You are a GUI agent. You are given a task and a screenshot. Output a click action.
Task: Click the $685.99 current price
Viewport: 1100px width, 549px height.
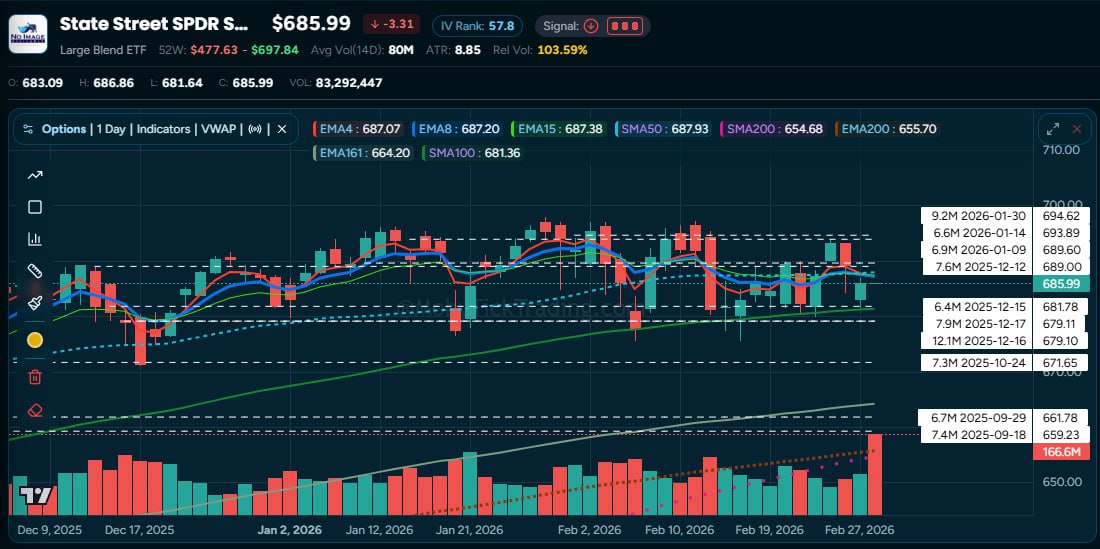coord(311,24)
